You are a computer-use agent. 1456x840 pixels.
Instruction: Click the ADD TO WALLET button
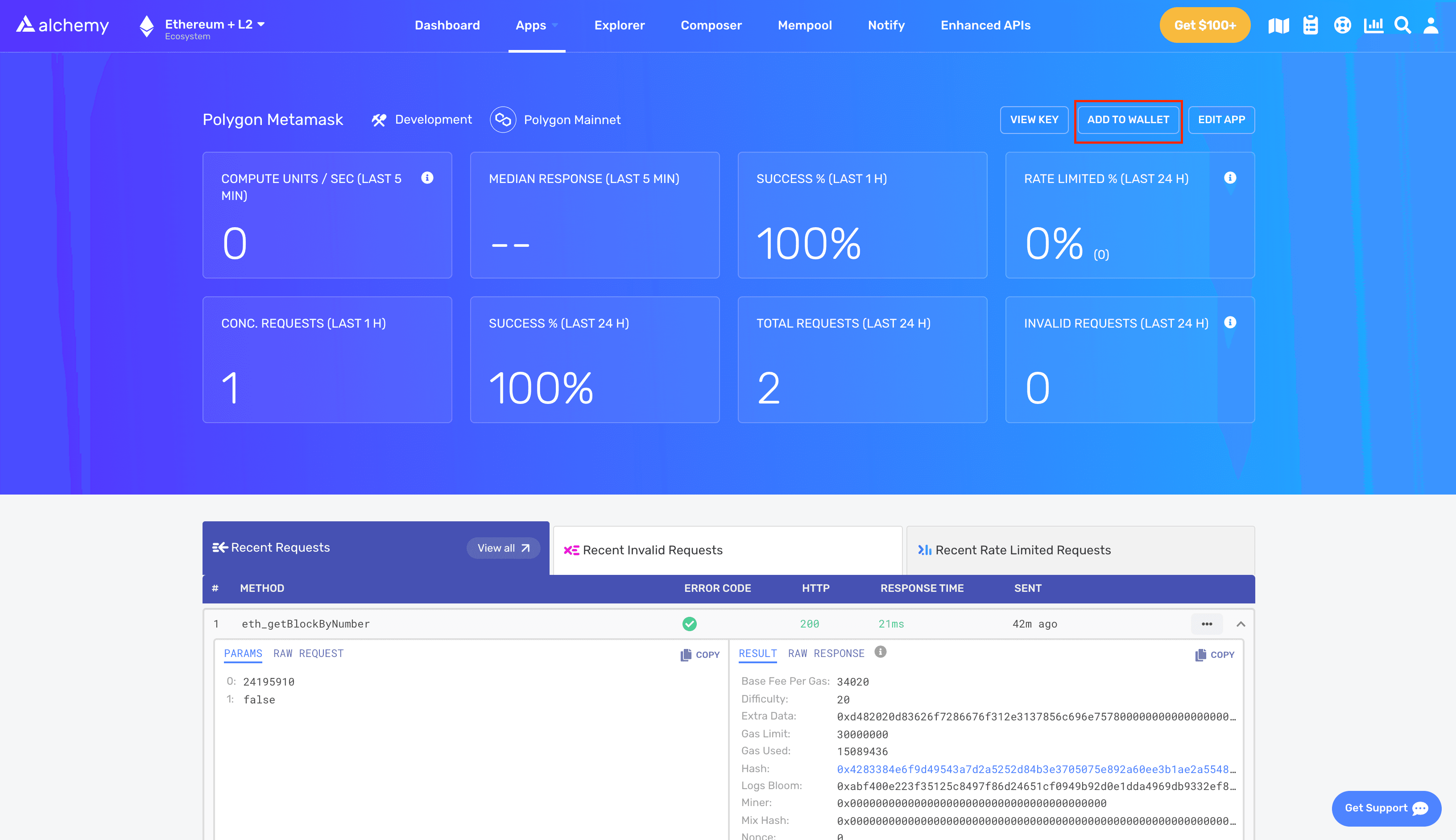(1128, 120)
